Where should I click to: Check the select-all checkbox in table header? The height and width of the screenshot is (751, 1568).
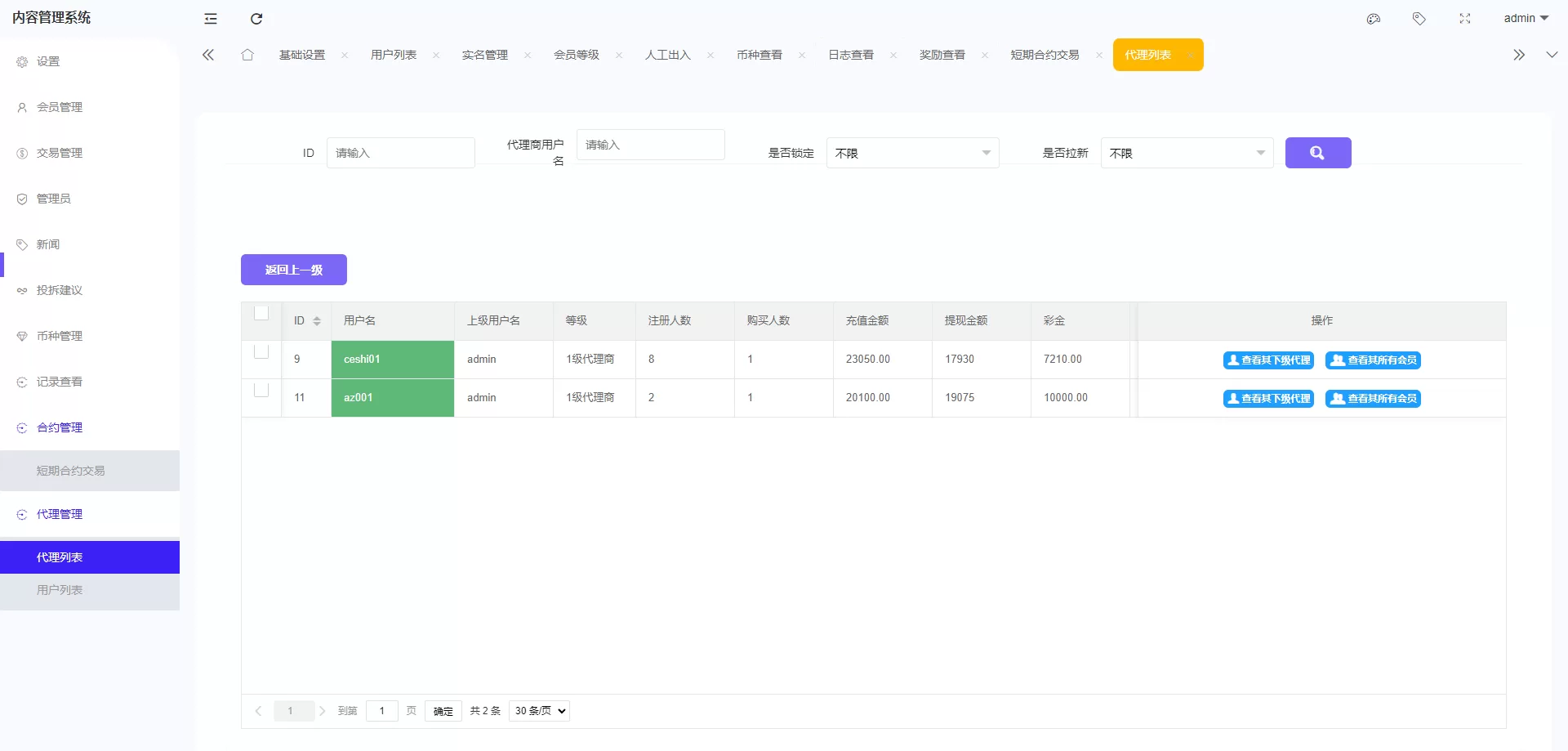(261, 314)
